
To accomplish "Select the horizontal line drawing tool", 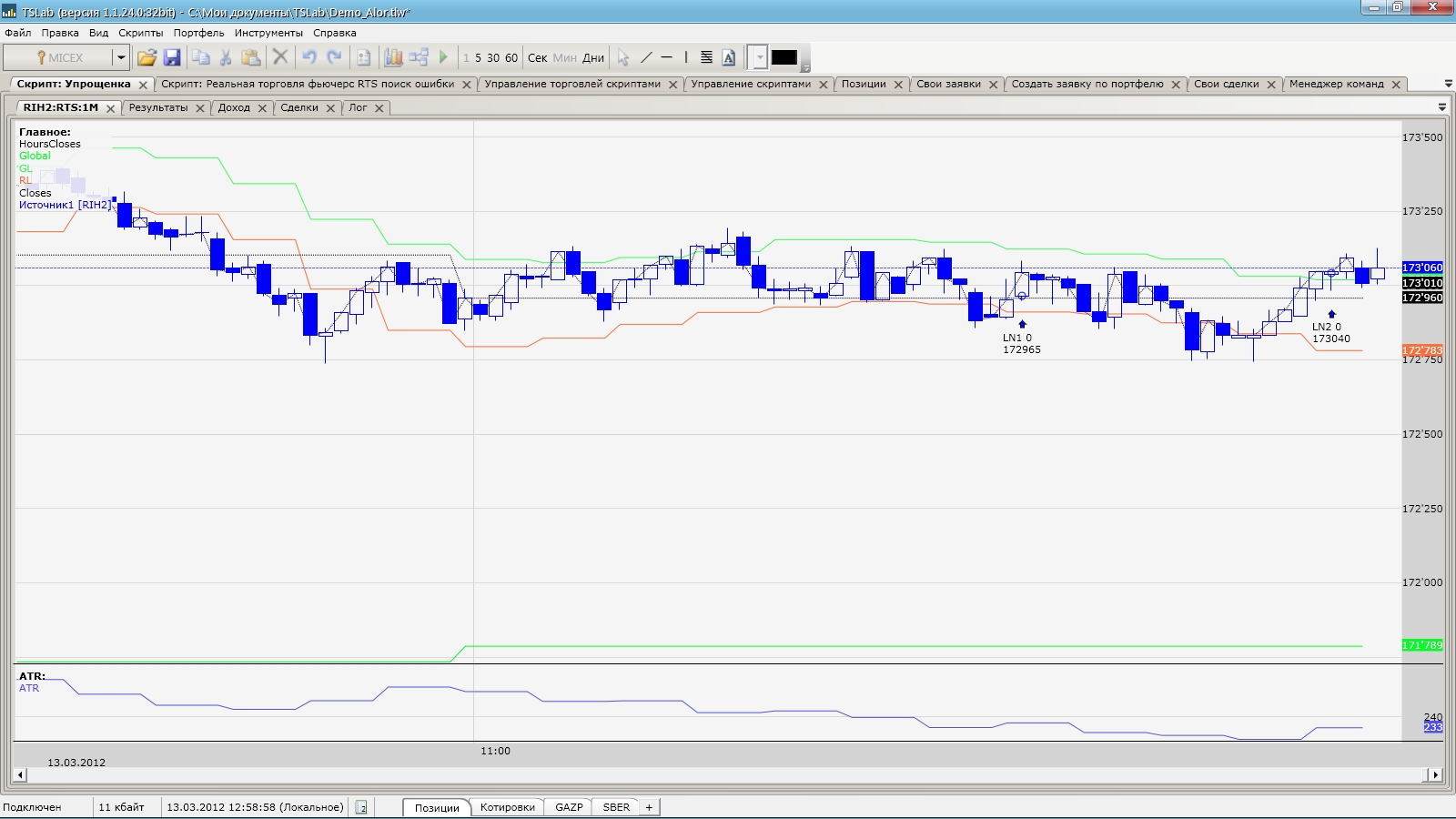I will pos(667,57).
